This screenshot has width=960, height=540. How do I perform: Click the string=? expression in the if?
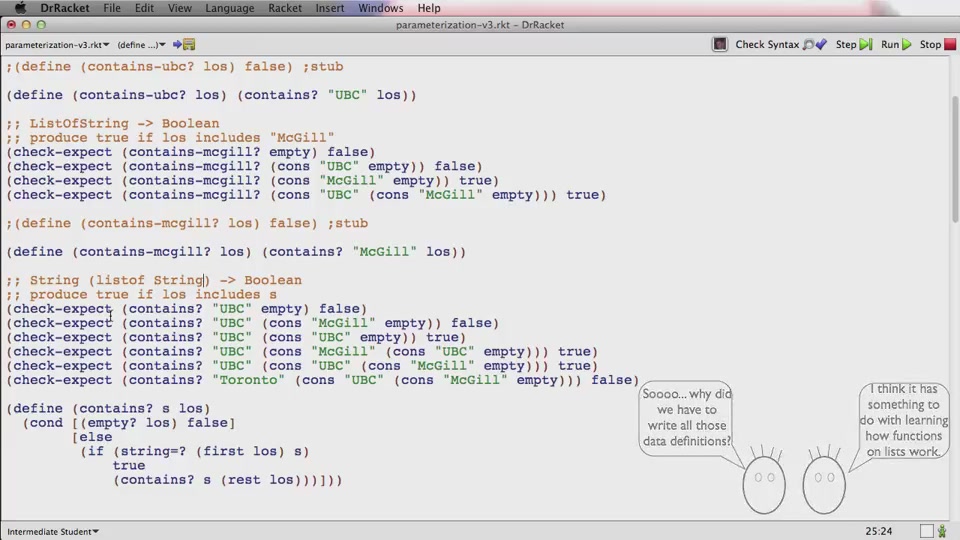point(211,451)
